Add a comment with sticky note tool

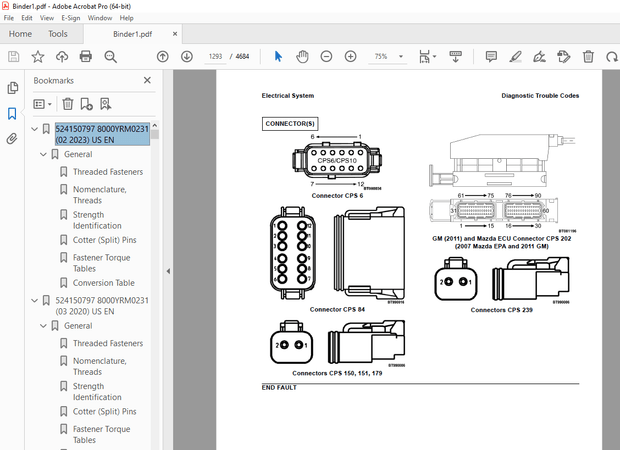(x=491, y=56)
